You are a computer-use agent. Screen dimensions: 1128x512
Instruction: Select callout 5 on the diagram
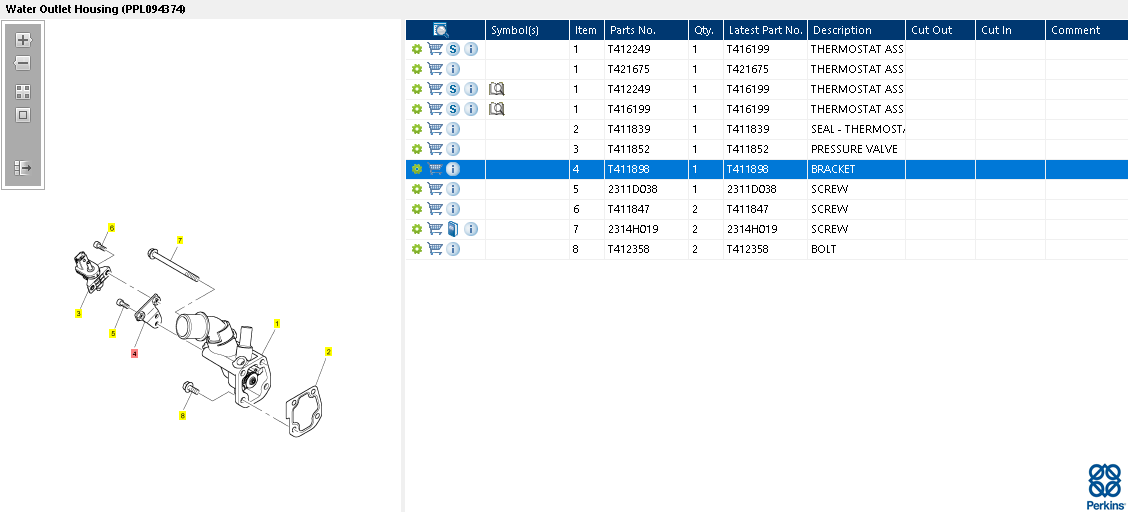pos(113,334)
